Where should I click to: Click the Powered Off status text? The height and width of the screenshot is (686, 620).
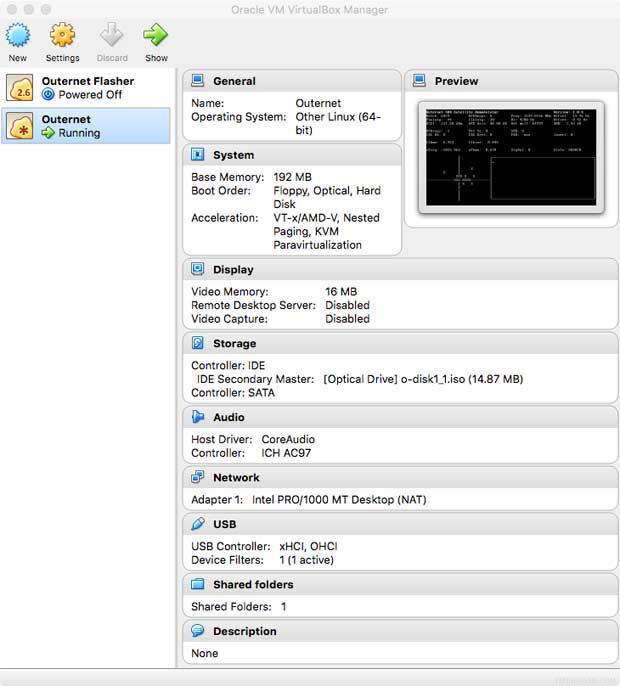[90, 95]
